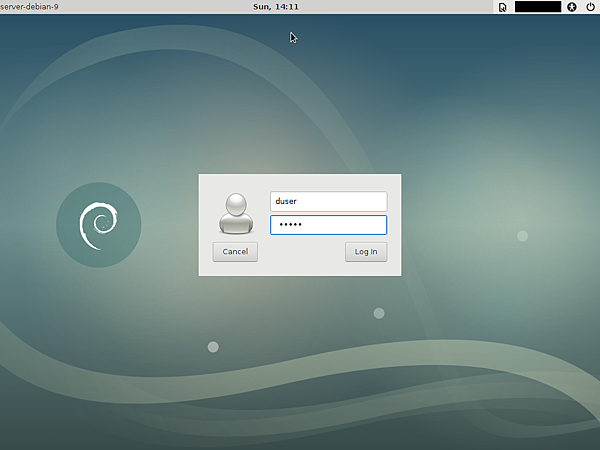
Task: Open the clock showing Sun, 14:11
Action: 277,7
